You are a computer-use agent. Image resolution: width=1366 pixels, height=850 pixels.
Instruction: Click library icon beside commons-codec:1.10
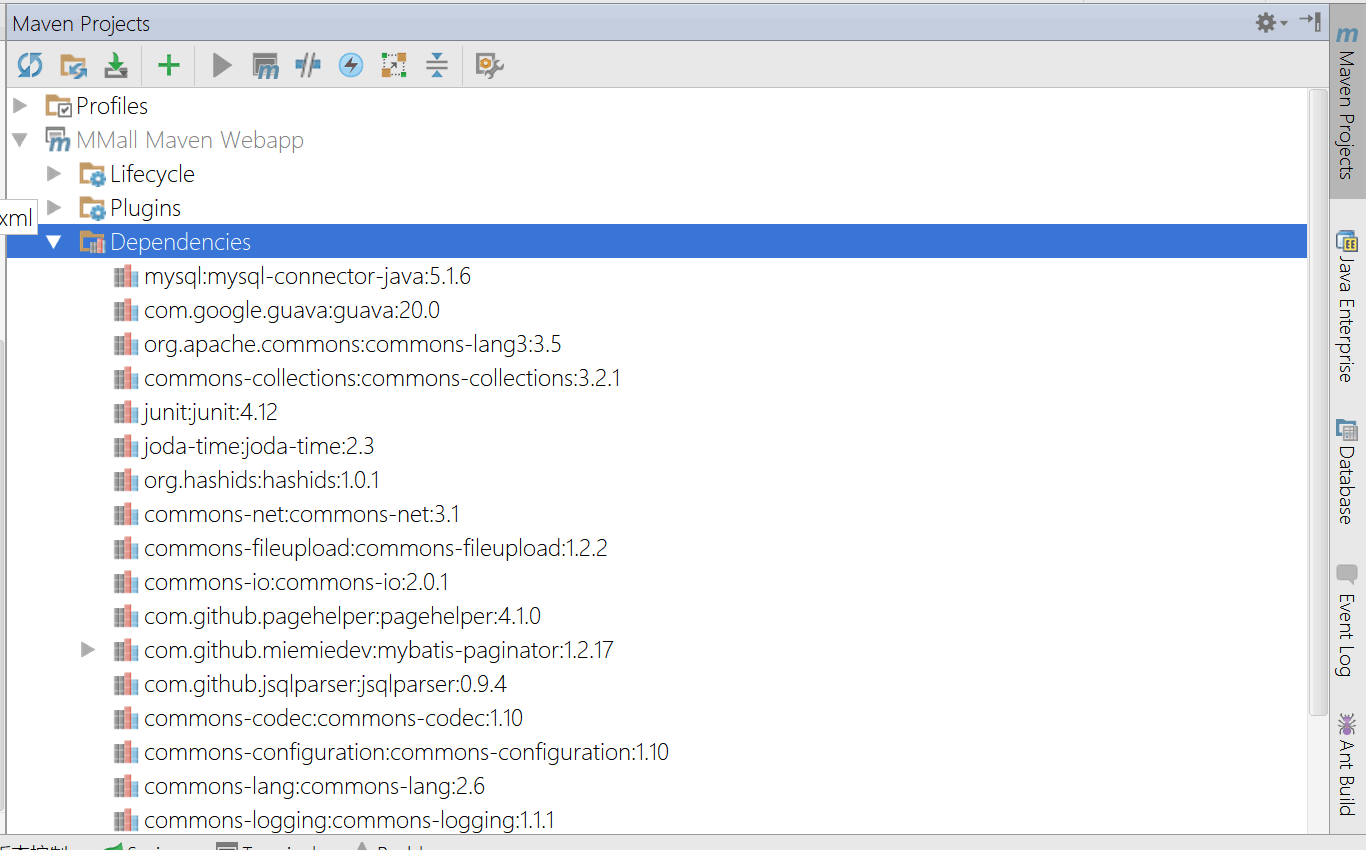pos(126,718)
